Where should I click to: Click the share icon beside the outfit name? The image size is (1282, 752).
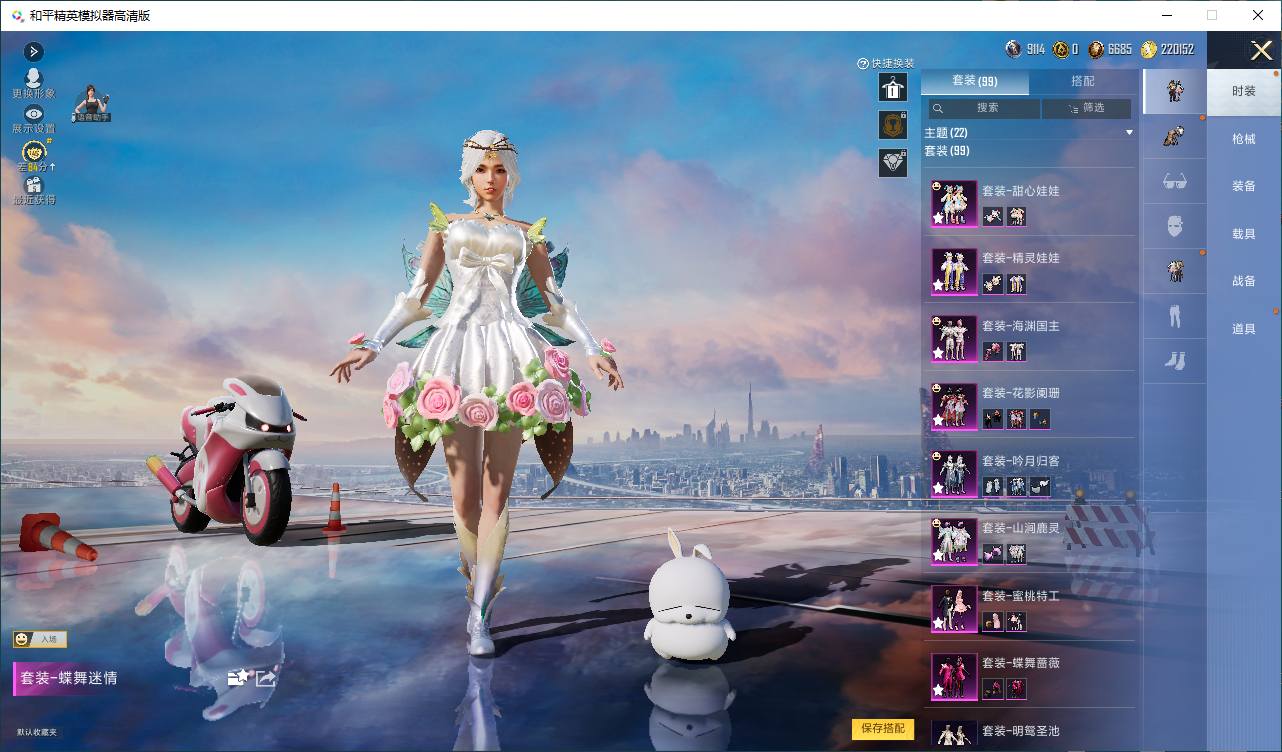(266, 678)
